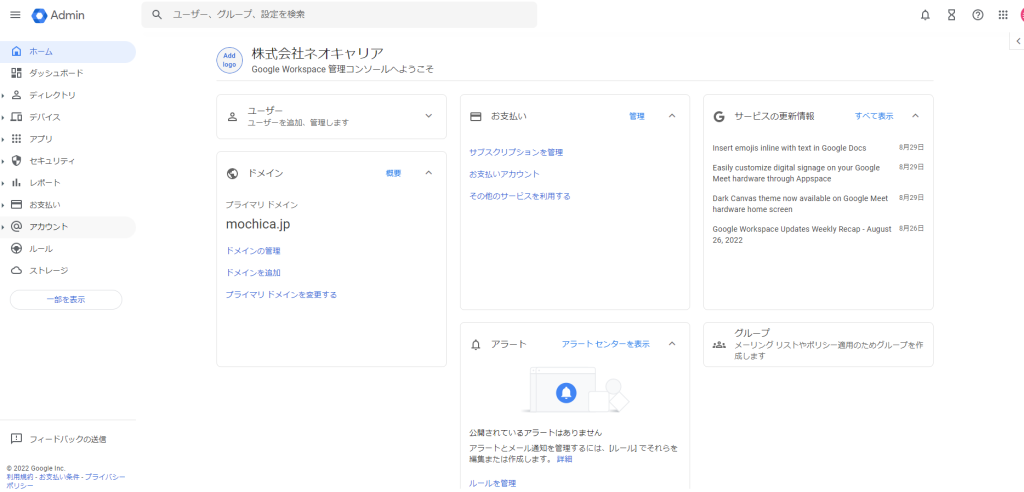Expand the ユーザー card chevron

coord(428,116)
